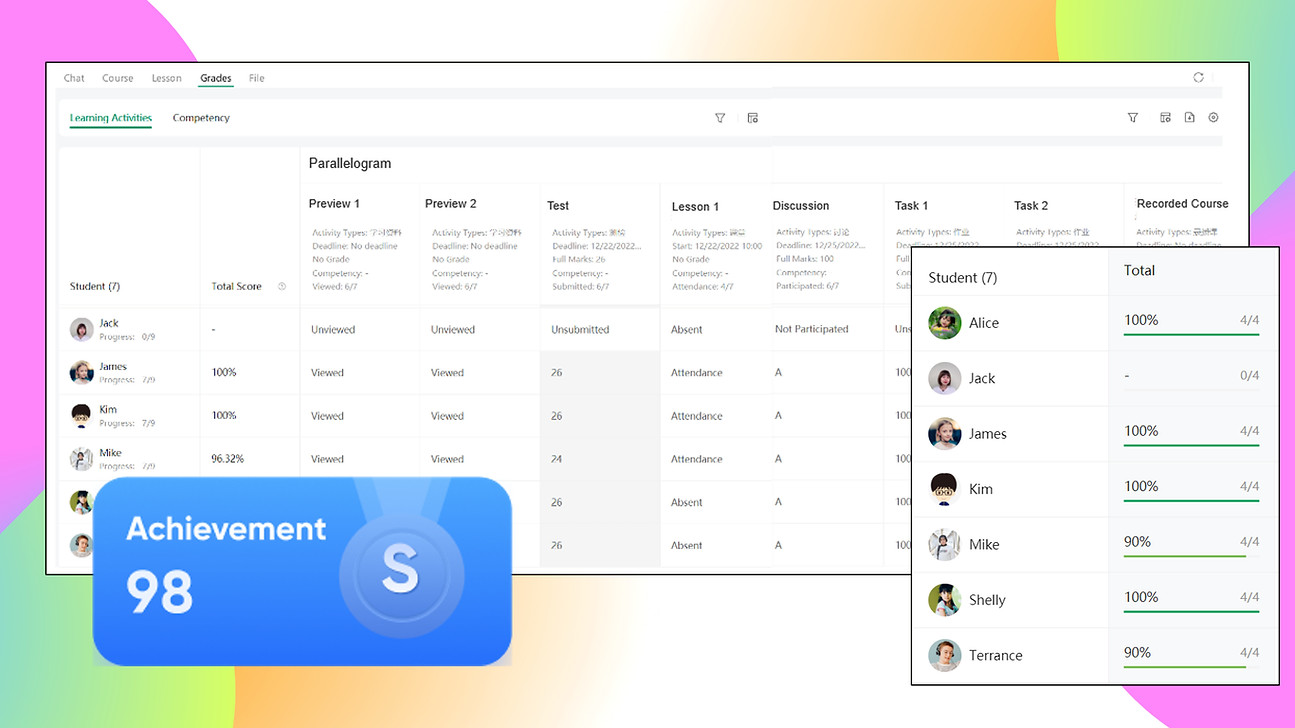Click Alice's 100% progress bar
Image resolution: width=1295 pixels, height=728 pixels.
(1191, 333)
